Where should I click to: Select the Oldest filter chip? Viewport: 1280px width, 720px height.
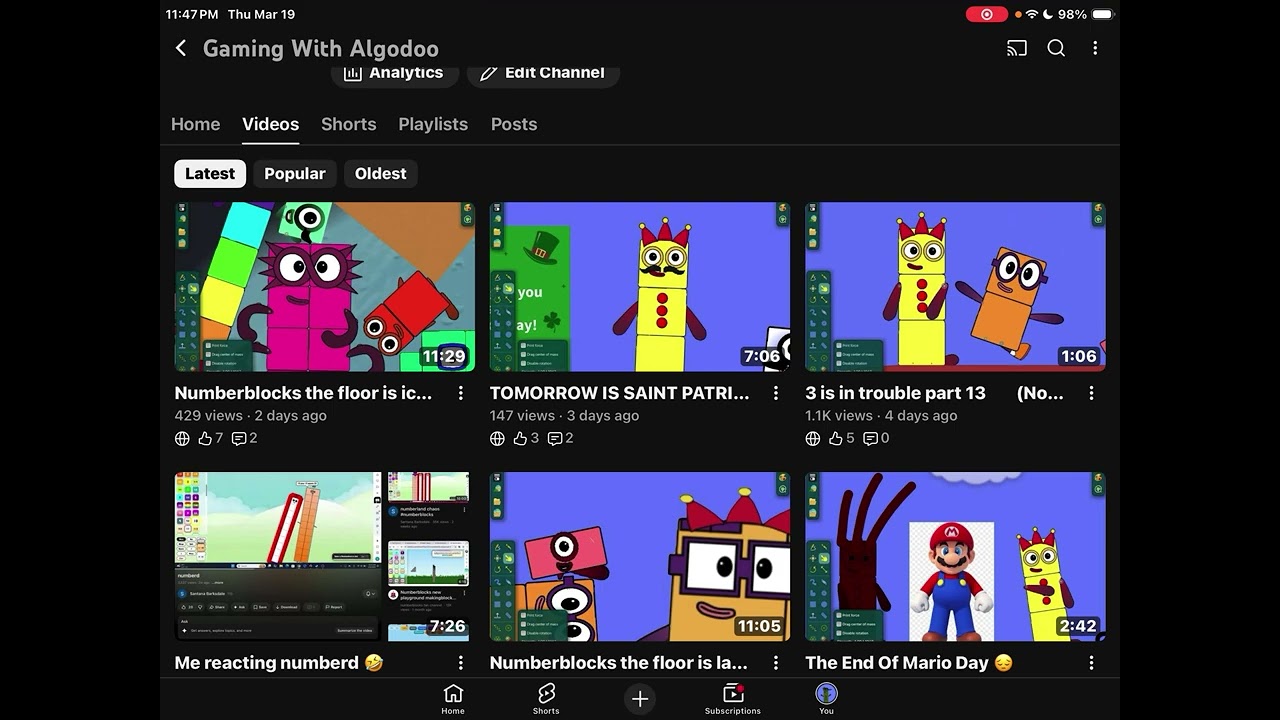tap(381, 173)
